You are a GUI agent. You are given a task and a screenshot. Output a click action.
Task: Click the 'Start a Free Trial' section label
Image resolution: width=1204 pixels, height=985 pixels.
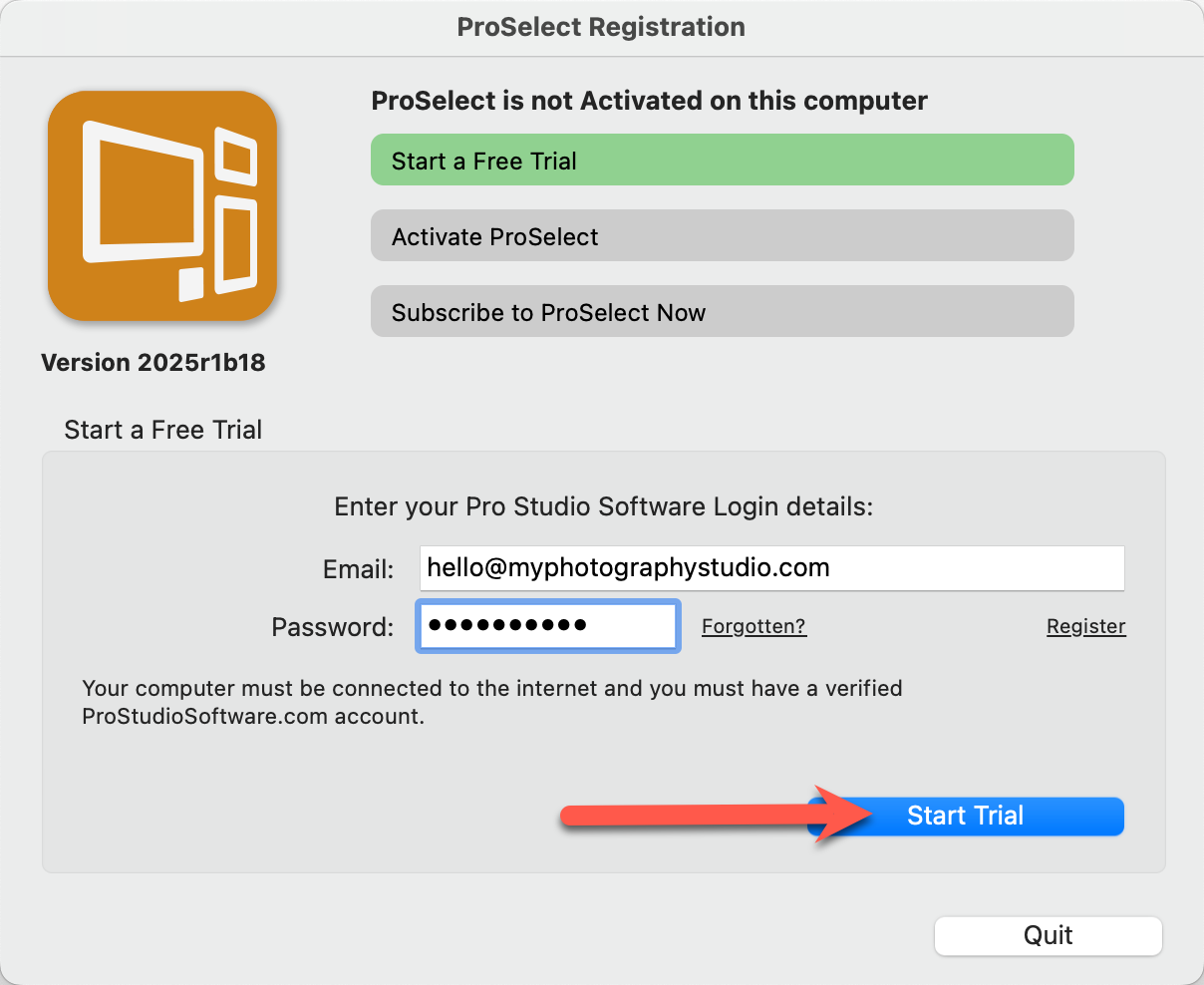click(x=162, y=430)
